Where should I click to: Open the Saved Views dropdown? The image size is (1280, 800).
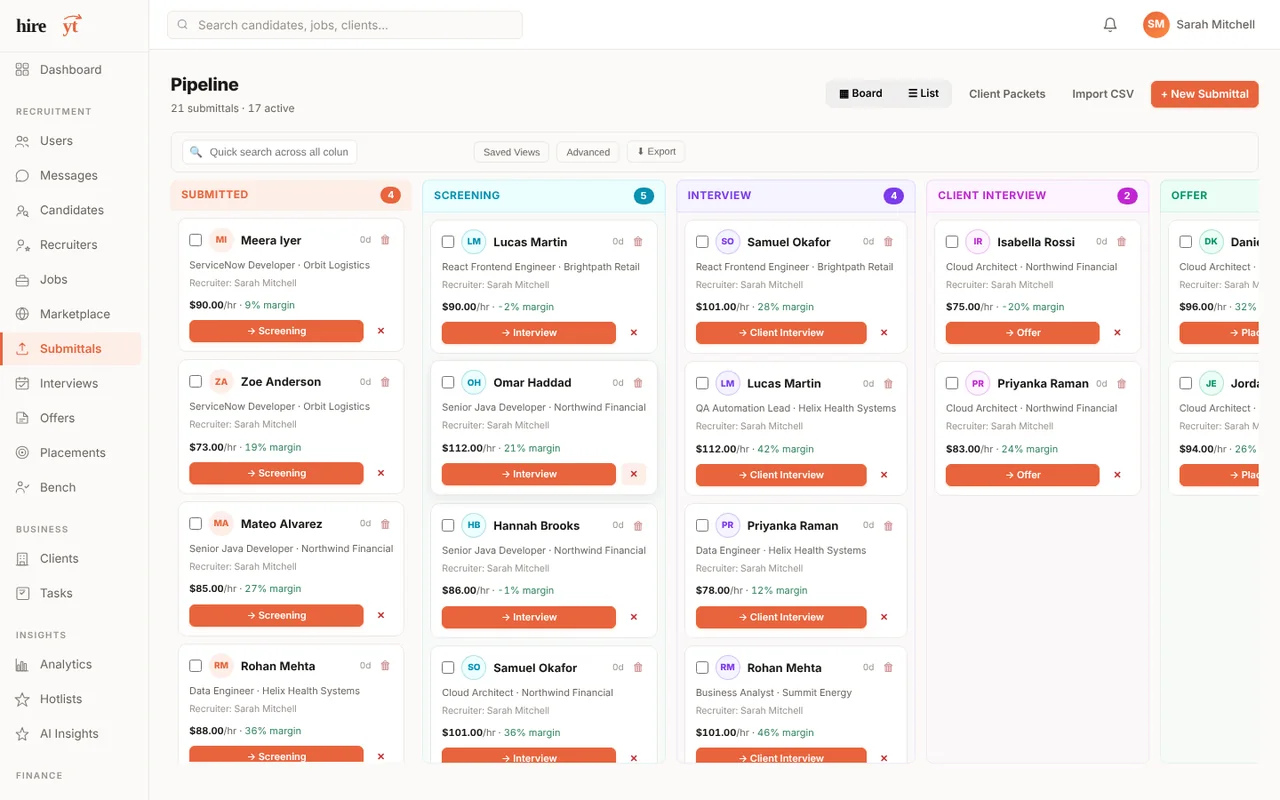click(511, 152)
